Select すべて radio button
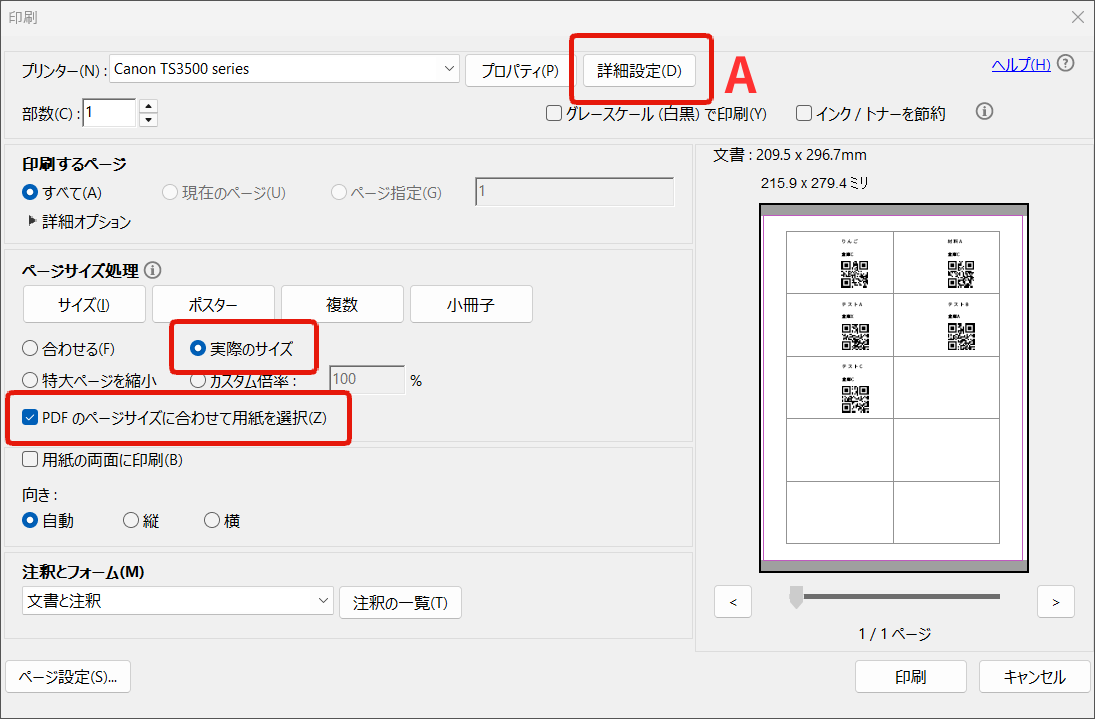The image size is (1095, 719). click(30, 192)
